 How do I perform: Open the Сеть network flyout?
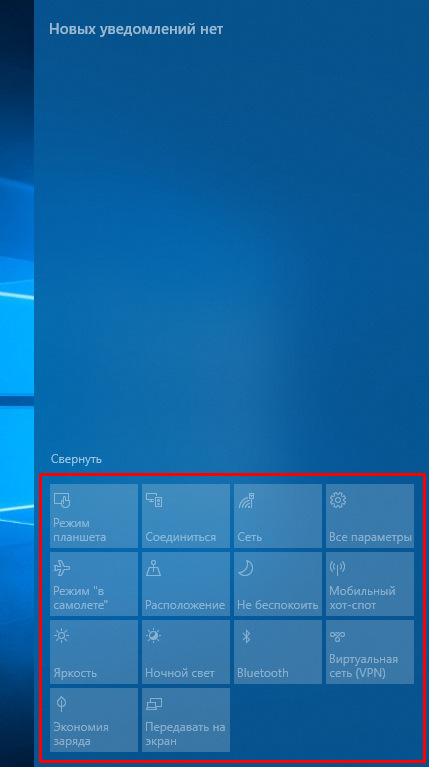(278, 516)
